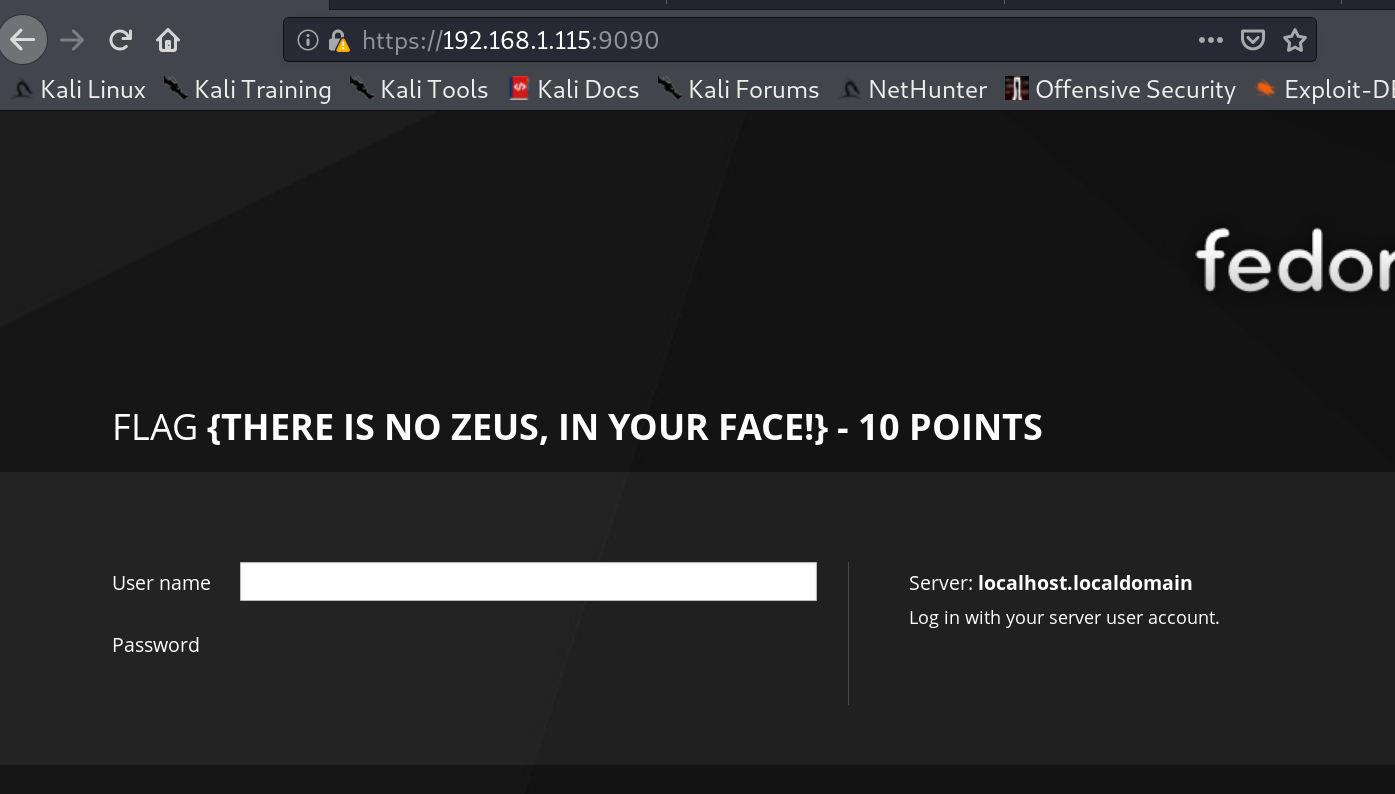1395x794 pixels.
Task: Open the Kali Training bookmark
Action: pos(248,90)
